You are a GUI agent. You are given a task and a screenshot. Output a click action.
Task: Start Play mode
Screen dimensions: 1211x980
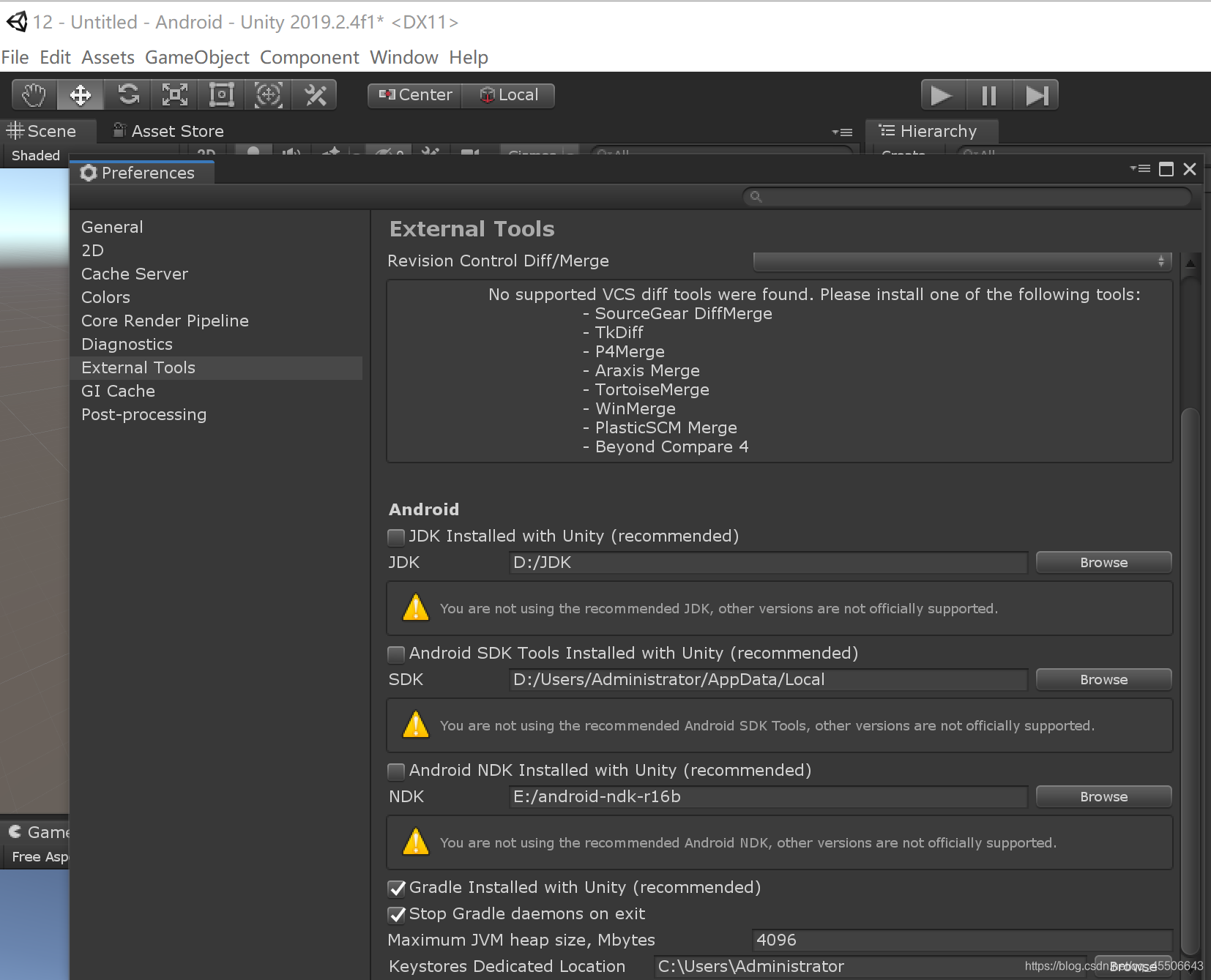(x=943, y=95)
